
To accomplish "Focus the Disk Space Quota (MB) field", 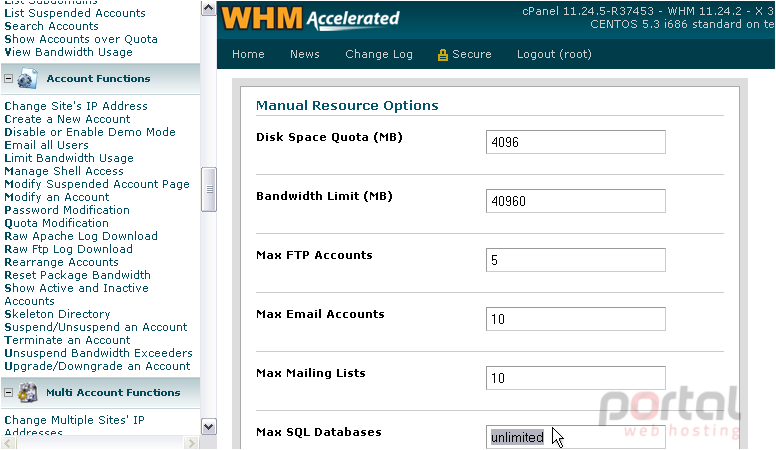I will tap(576, 142).
